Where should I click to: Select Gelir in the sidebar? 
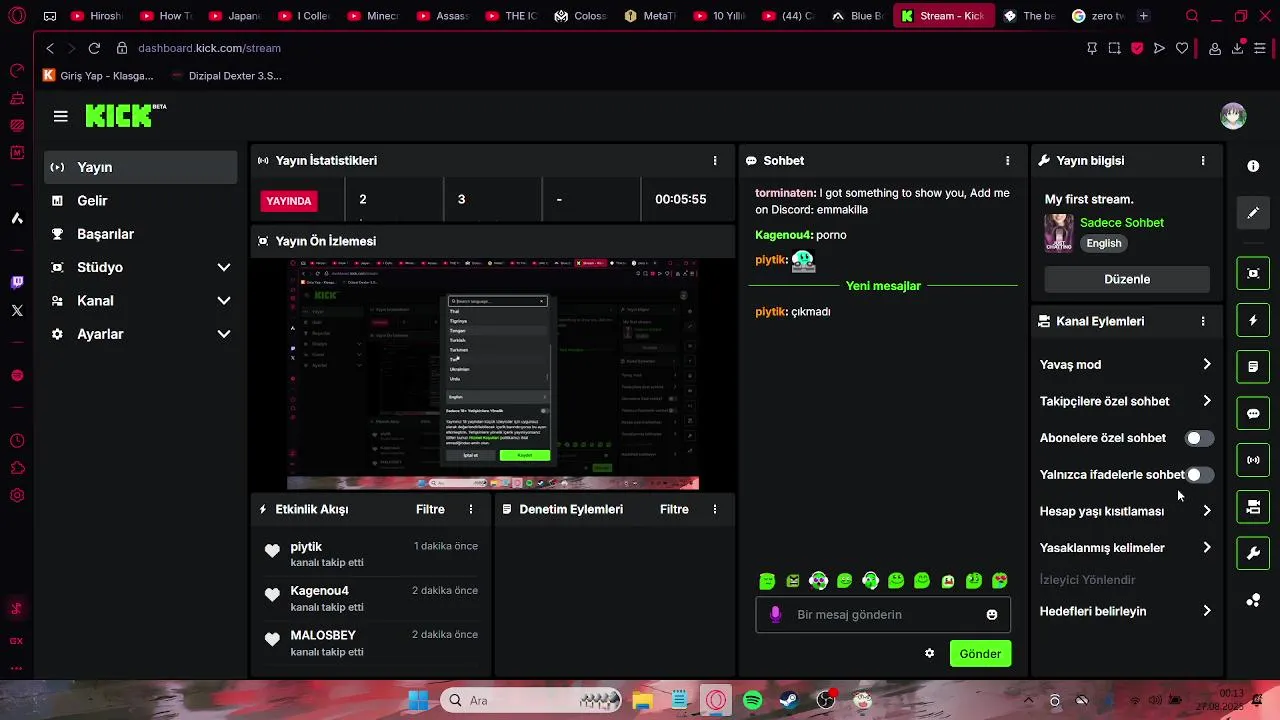(x=141, y=201)
